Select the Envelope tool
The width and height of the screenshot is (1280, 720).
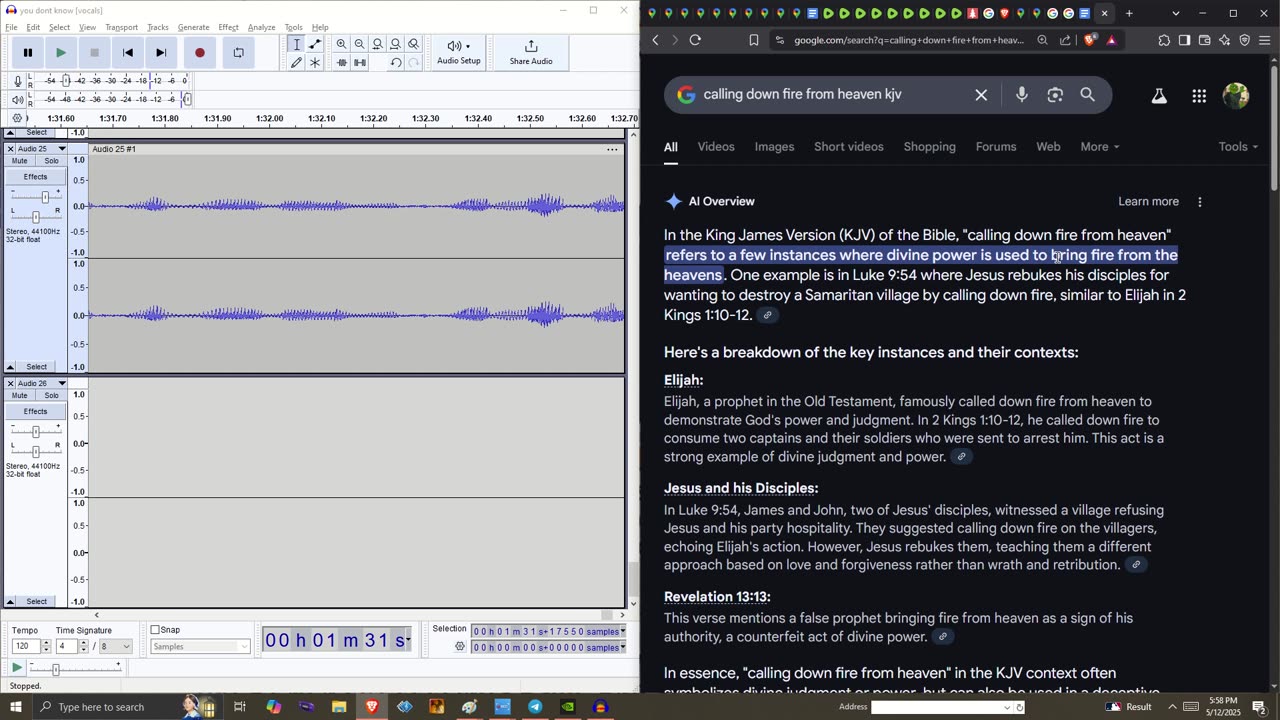(x=315, y=44)
